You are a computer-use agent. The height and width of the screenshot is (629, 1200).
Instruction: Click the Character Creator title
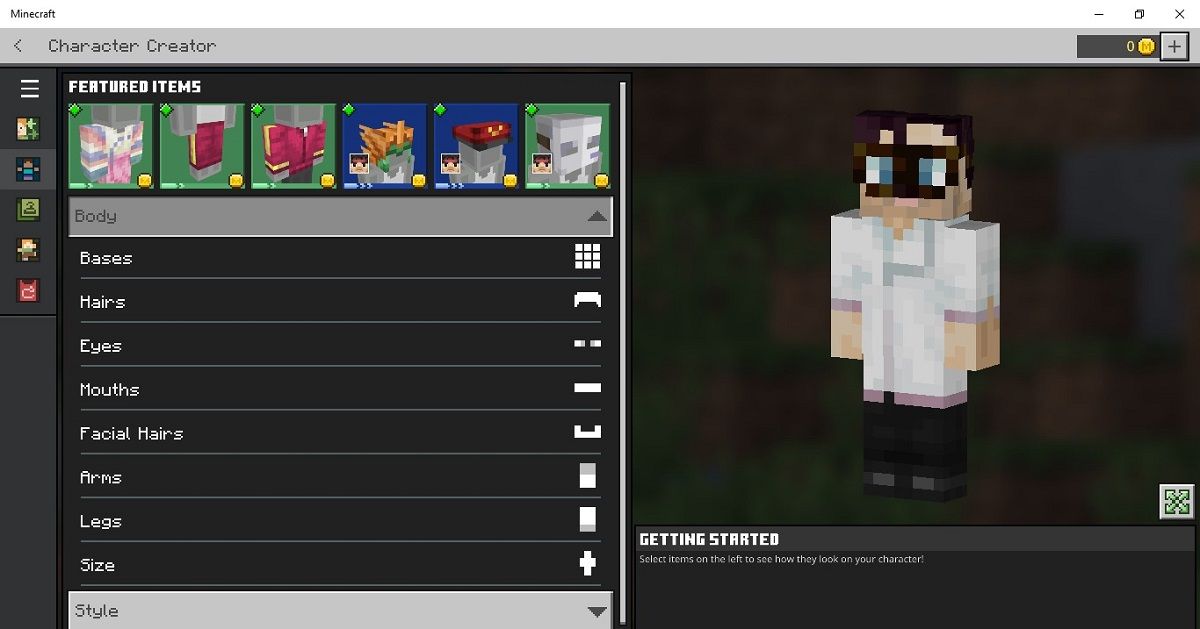point(132,46)
